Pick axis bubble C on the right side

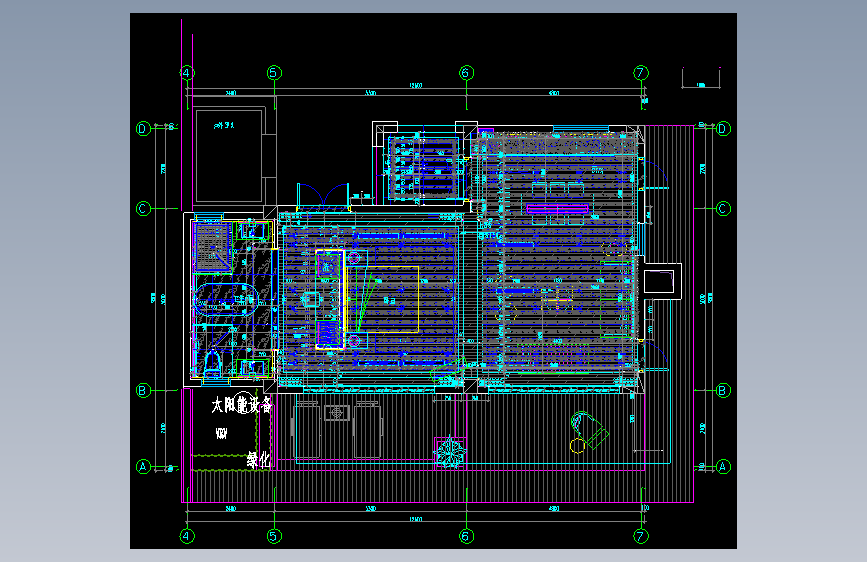[x=723, y=209]
